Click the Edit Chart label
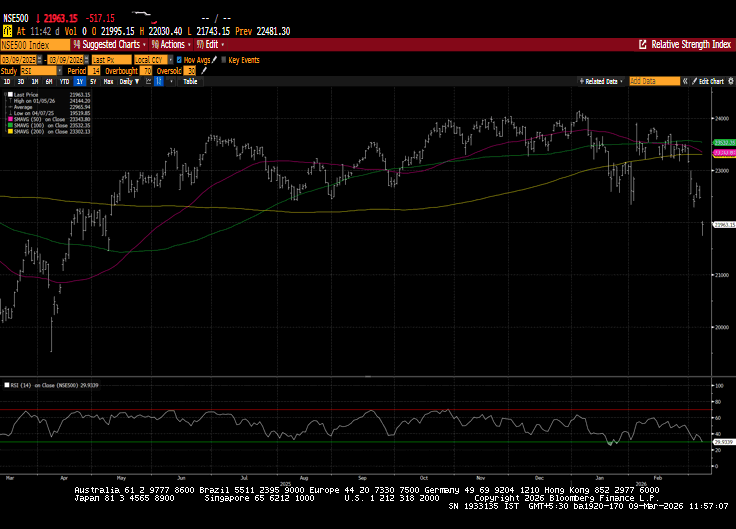 point(711,81)
